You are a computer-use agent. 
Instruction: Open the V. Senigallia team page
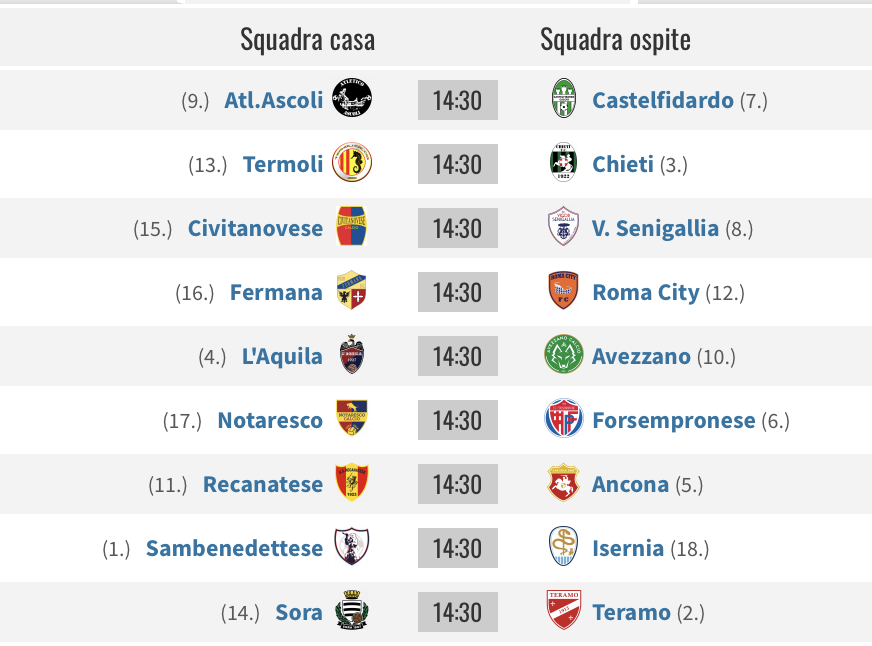tap(655, 228)
